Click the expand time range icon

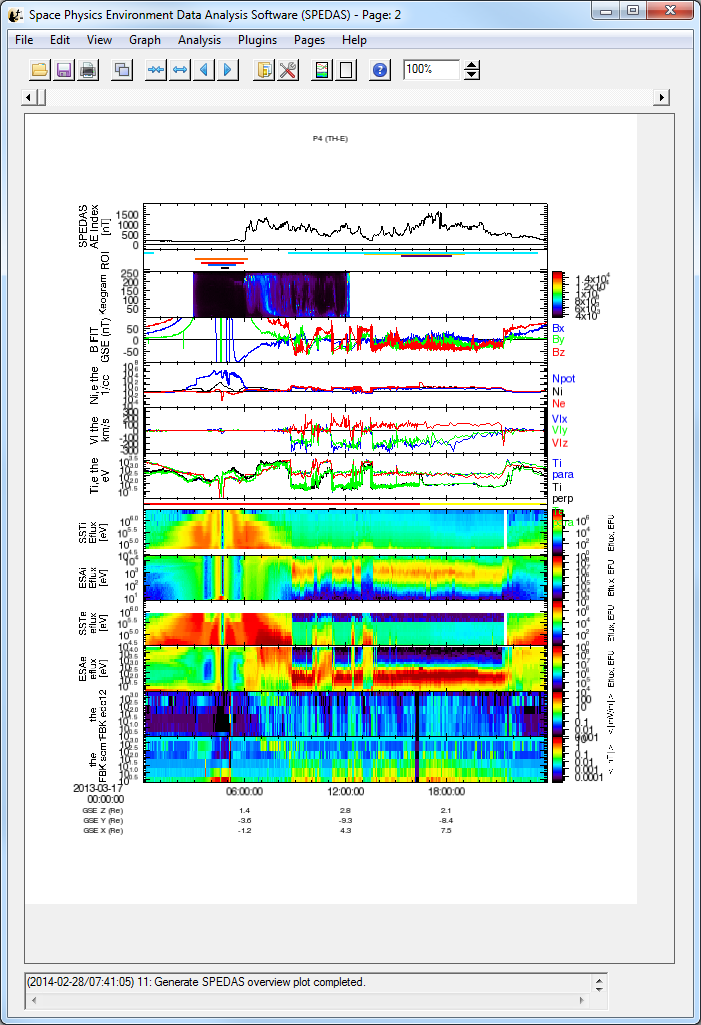pyautogui.click(x=180, y=70)
